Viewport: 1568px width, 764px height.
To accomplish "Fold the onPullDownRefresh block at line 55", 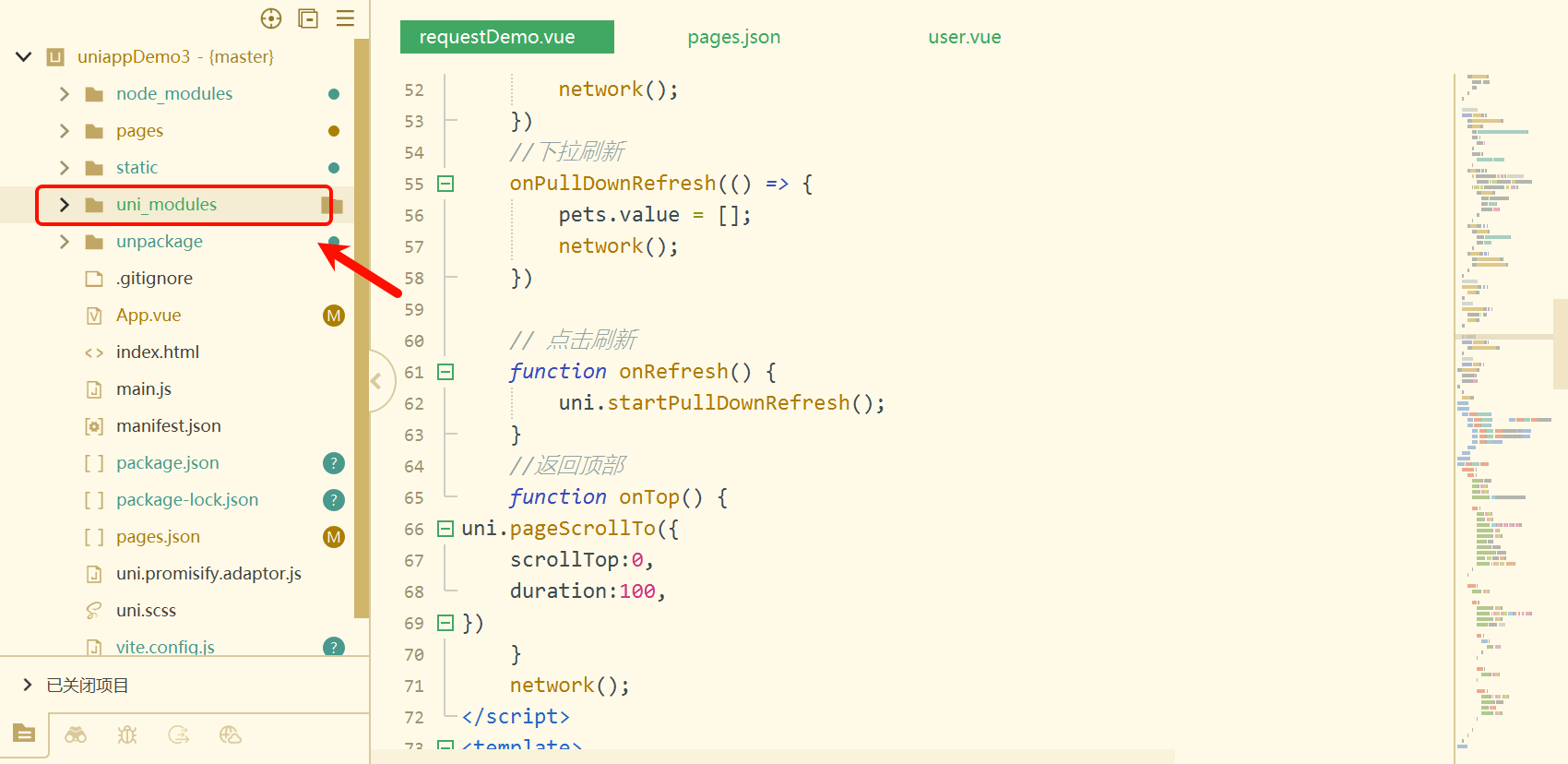I will tap(445, 184).
